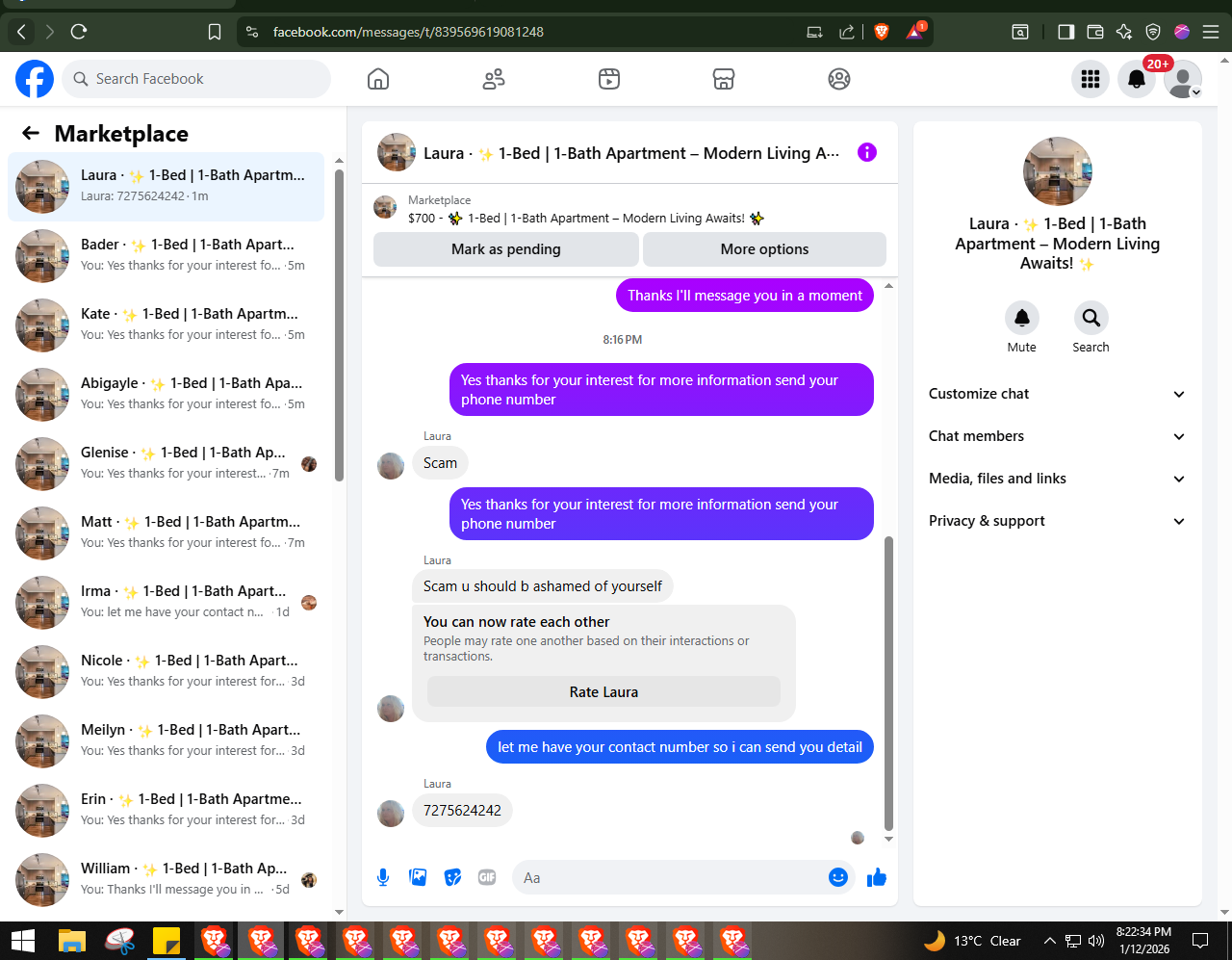Expand Privacy & support section
The width and height of the screenshot is (1232, 960).
pyautogui.click(x=1057, y=521)
